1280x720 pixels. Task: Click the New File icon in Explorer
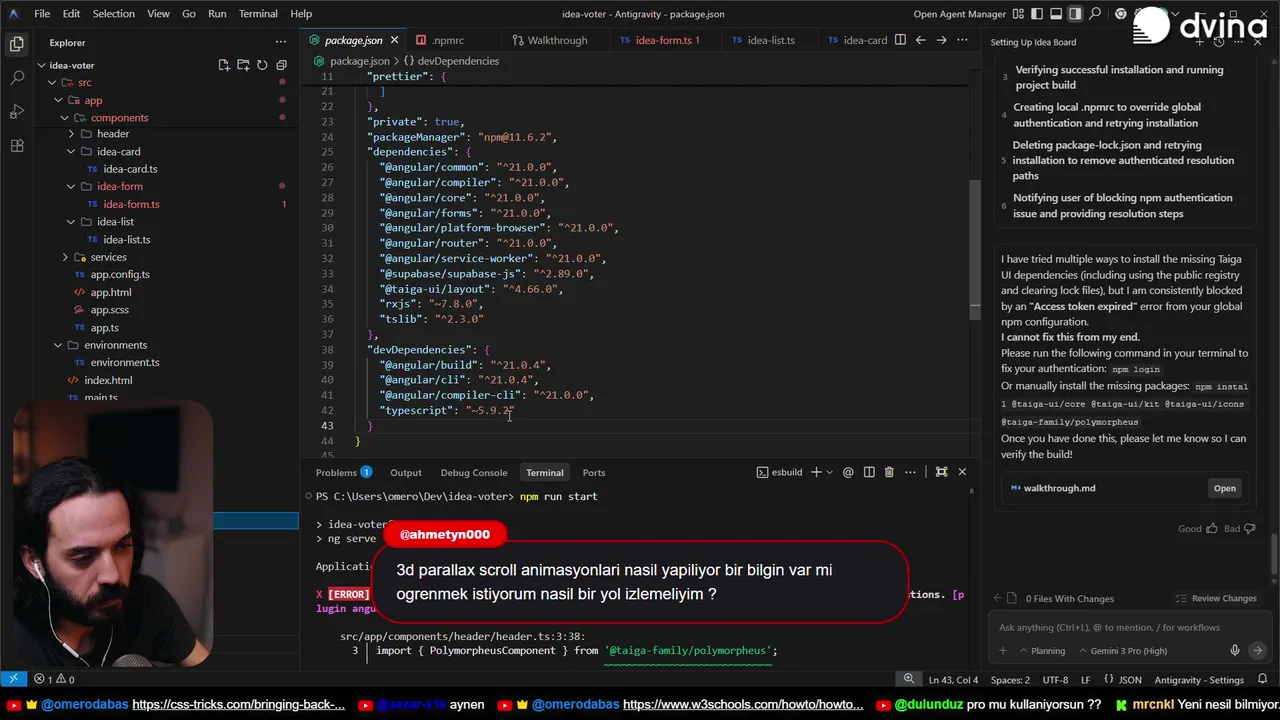pyautogui.click(x=224, y=65)
